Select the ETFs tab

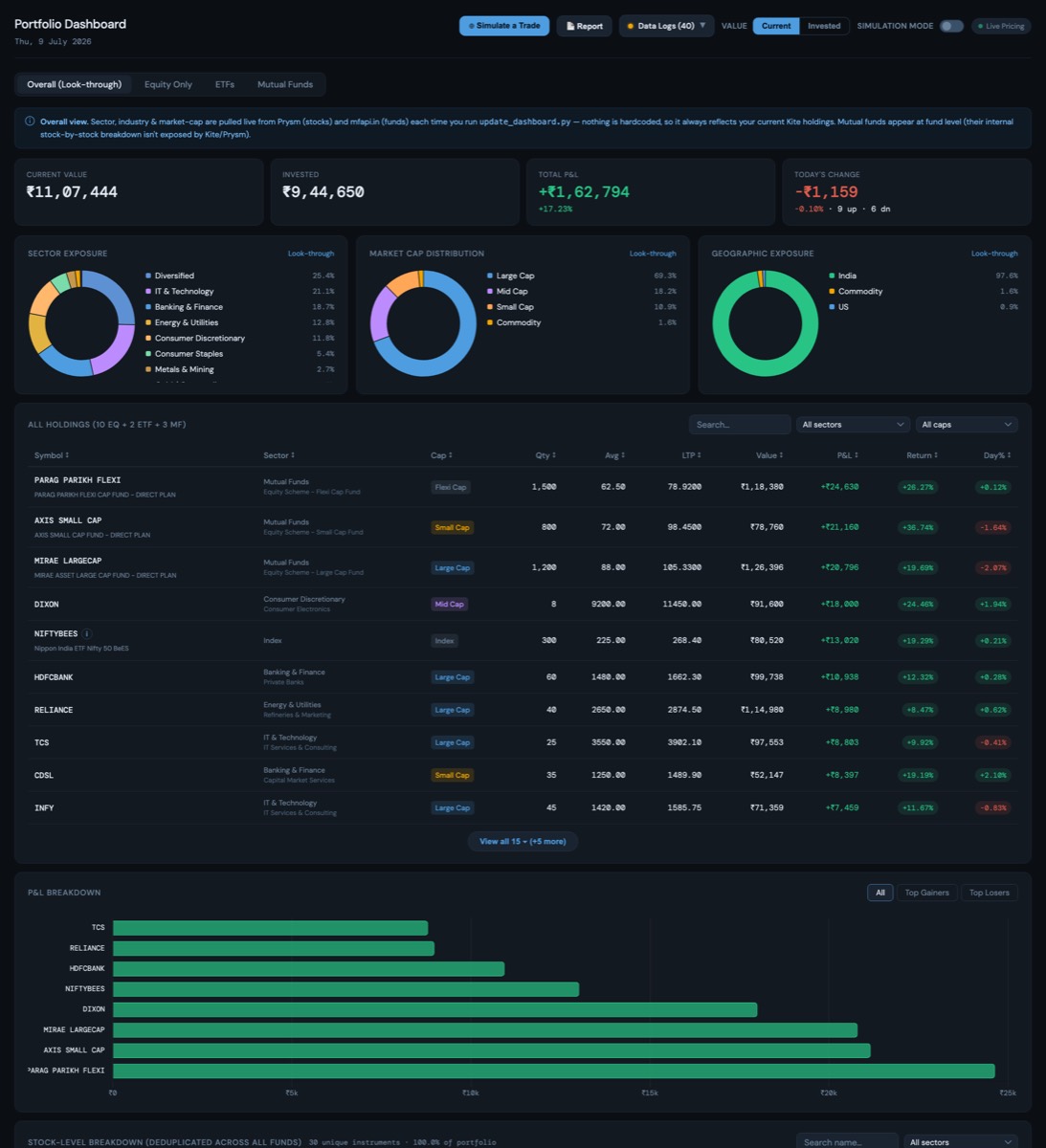225,84
